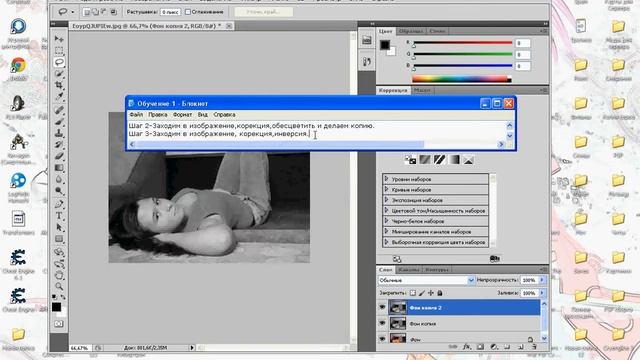Select the Gradient tool

59,168
